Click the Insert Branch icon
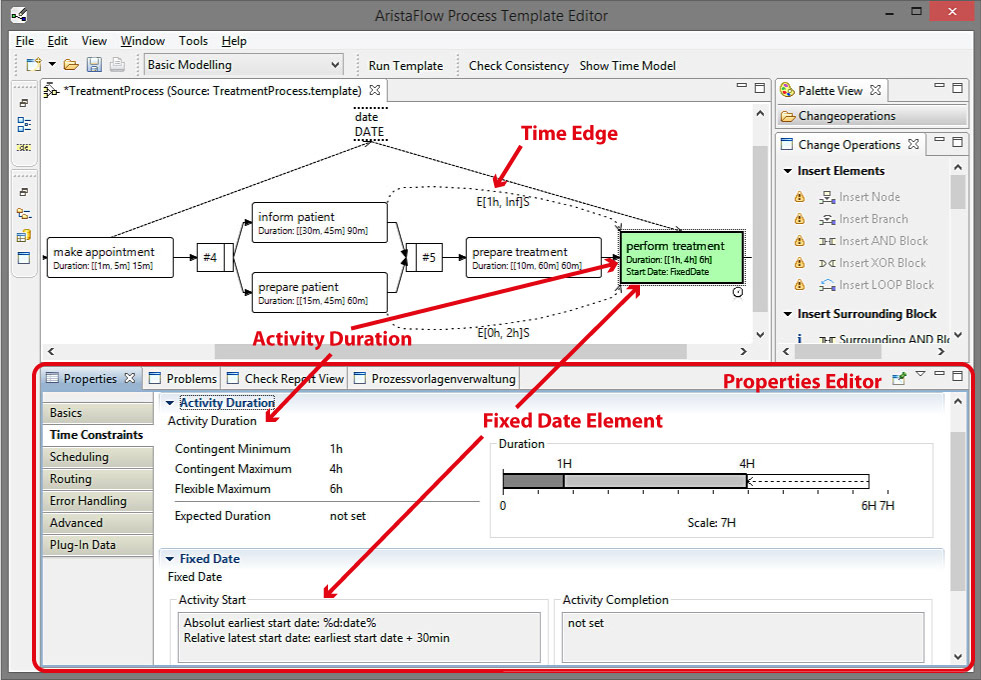Screen dimensions: 981x680 pos(827,220)
